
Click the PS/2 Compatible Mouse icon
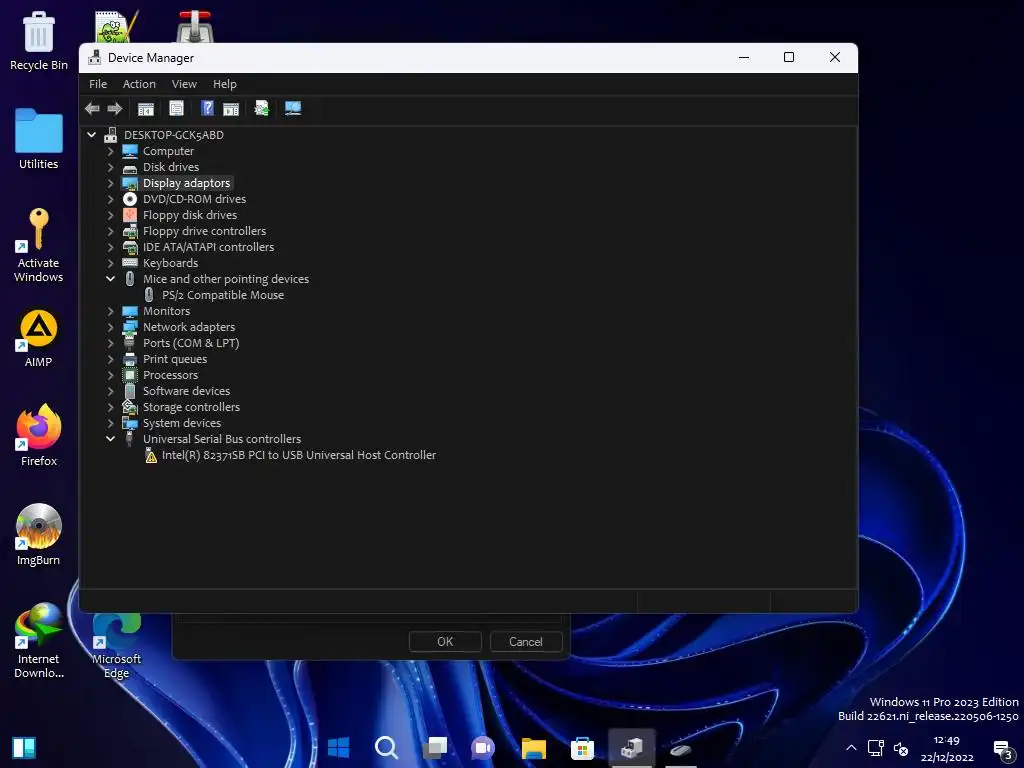pos(149,295)
